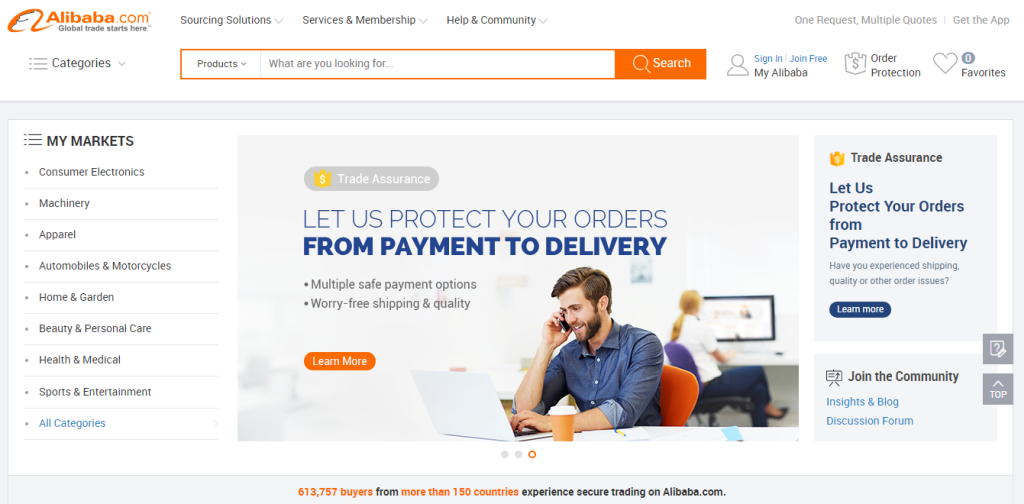Jump back up with the TOP arrow button
The height and width of the screenshot is (504, 1024).
[x=997, y=389]
